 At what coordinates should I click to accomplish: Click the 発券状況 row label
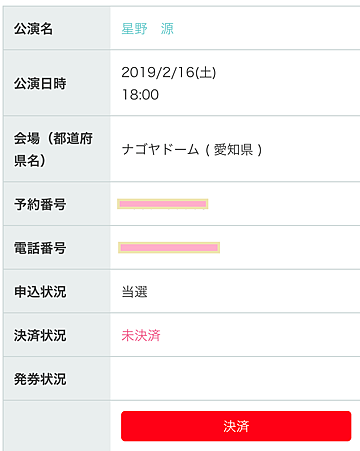point(40,379)
